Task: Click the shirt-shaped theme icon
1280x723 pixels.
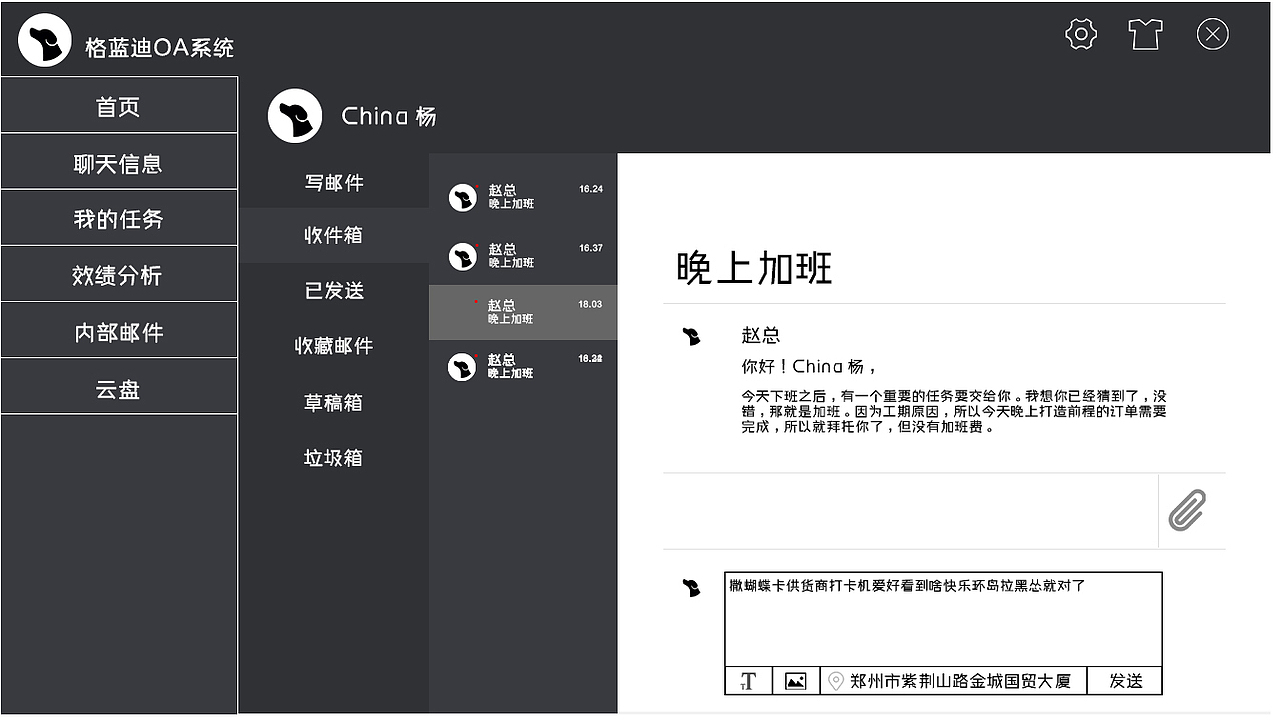Action: point(1145,33)
